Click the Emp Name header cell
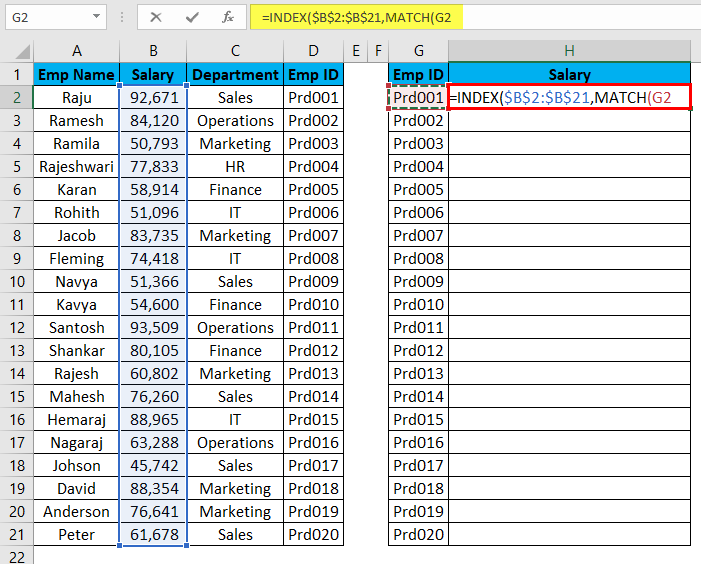 (x=76, y=74)
